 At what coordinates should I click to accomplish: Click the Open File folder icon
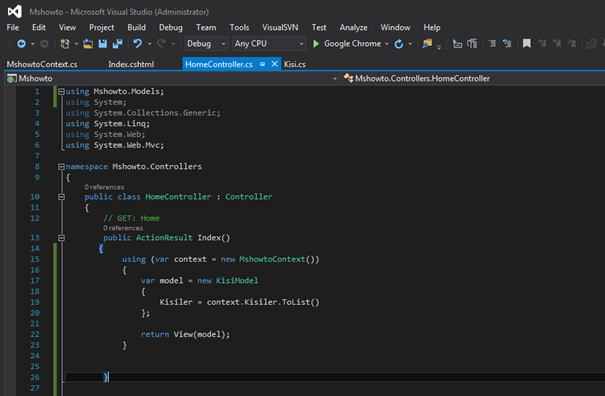(88, 44)
